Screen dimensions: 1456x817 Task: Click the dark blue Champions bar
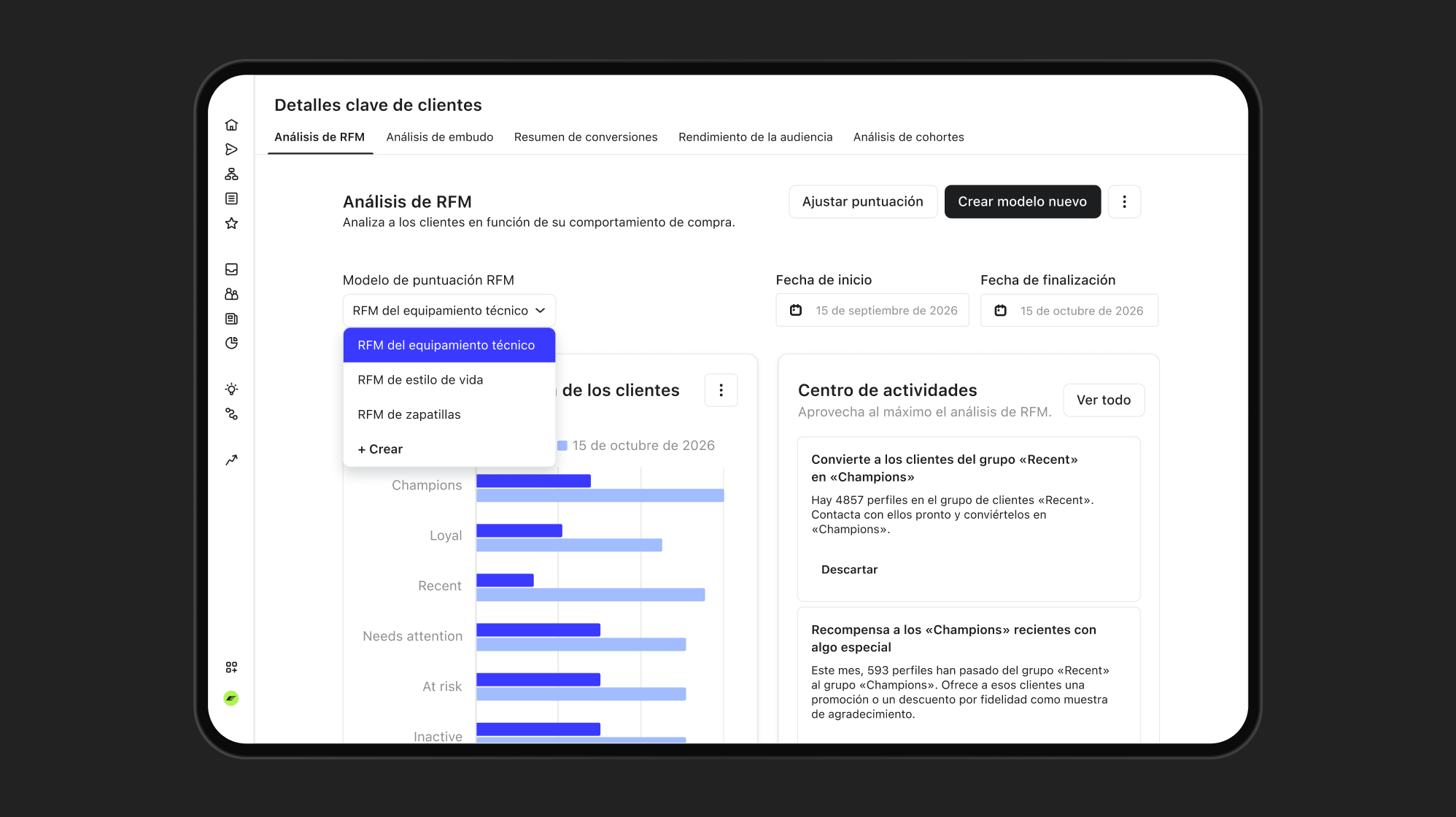[533, 481]
